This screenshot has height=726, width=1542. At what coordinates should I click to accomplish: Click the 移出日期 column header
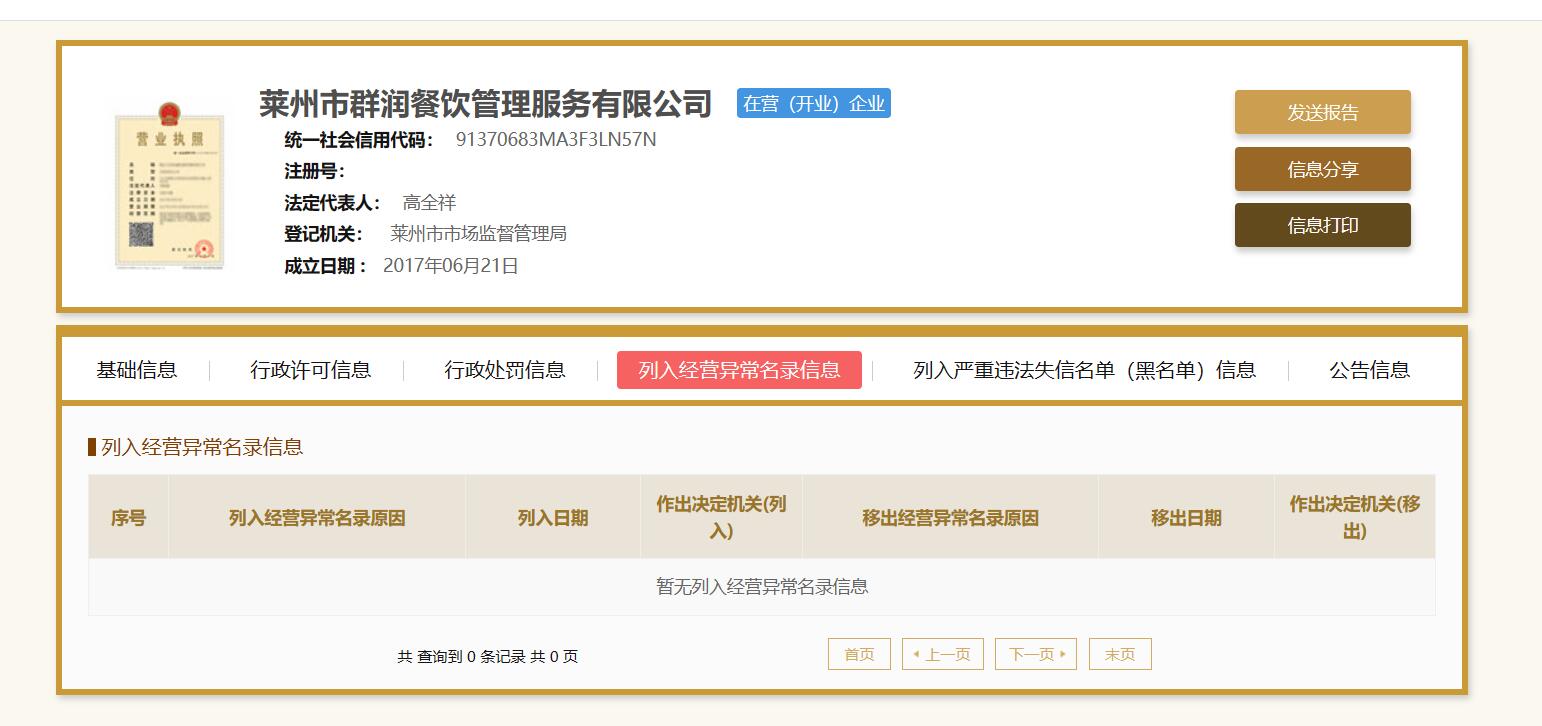[x=1186, y=517]
